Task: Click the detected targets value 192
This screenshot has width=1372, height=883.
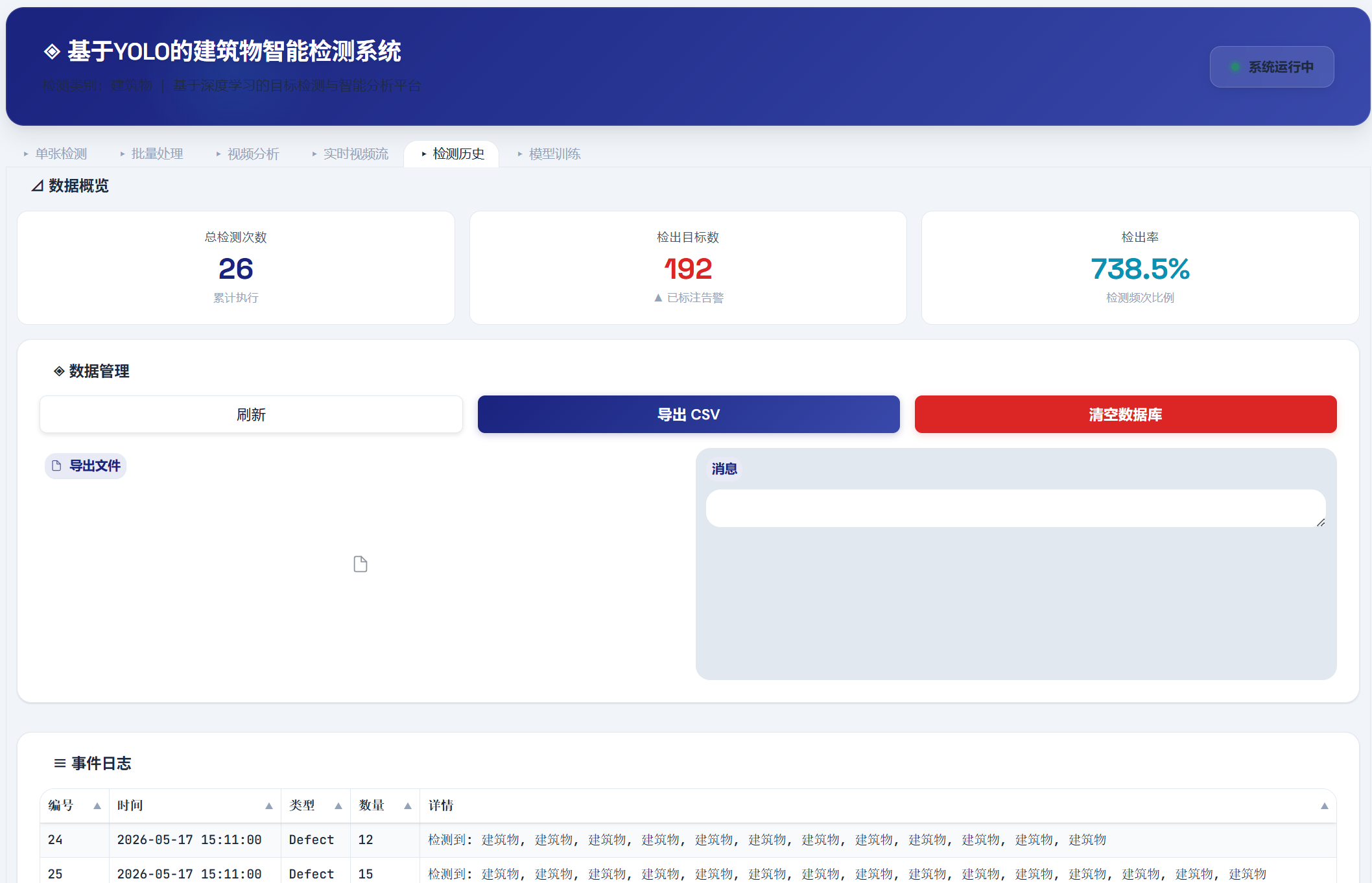Action: pyautogui.click(x=688, y=268)
